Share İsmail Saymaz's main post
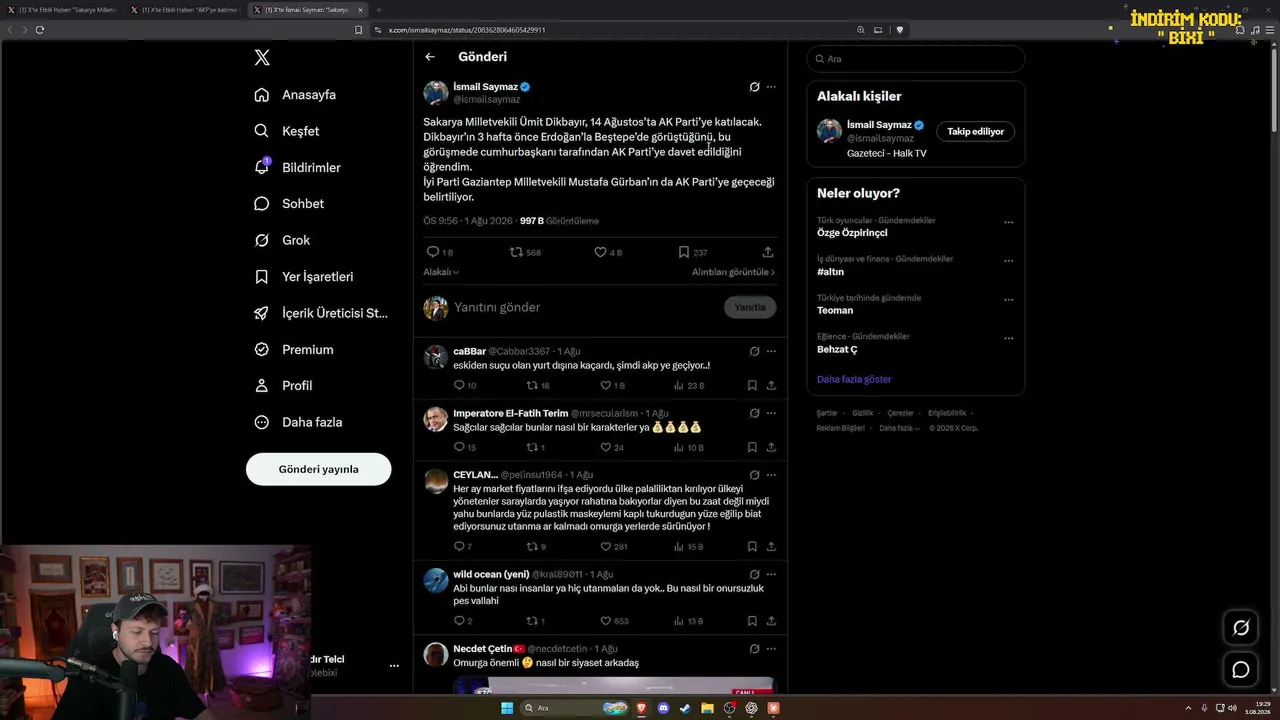This screenshot has height=720, width=1280. [x=768, y=252]
